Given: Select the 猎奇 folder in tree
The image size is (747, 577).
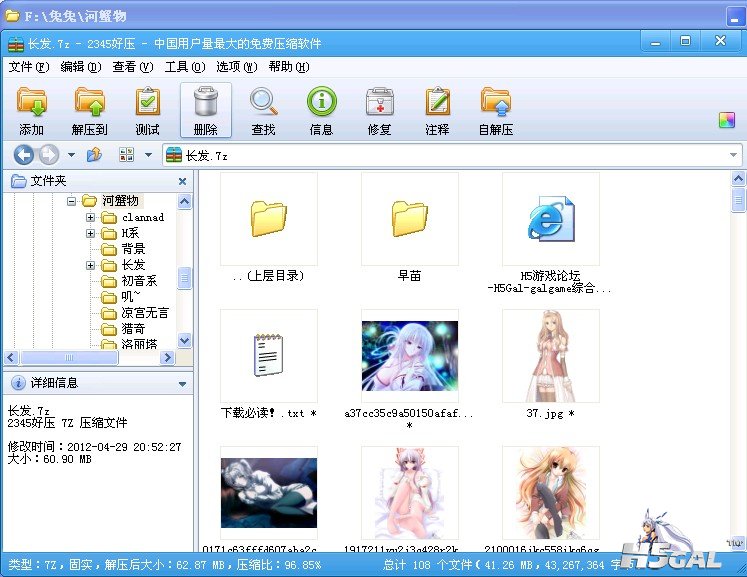Looking at the screenshot, I should tap(133, 329).
